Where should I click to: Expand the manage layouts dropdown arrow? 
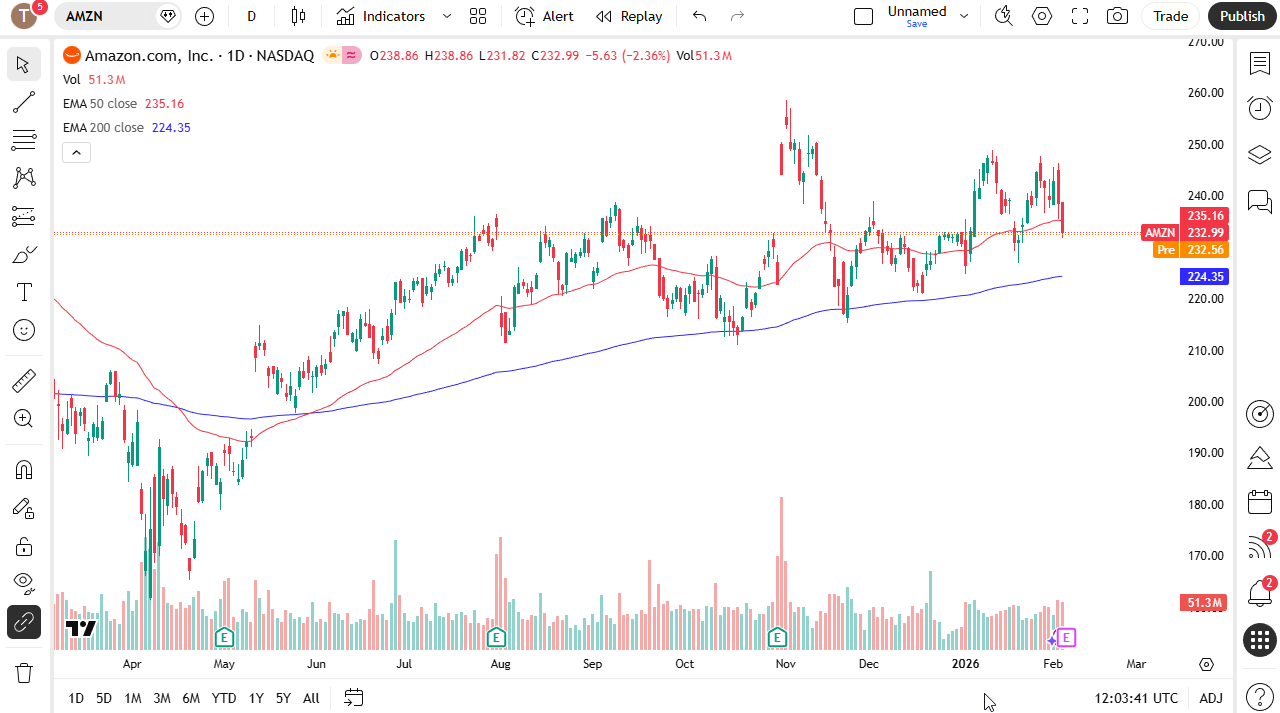(x=964, y=16)
